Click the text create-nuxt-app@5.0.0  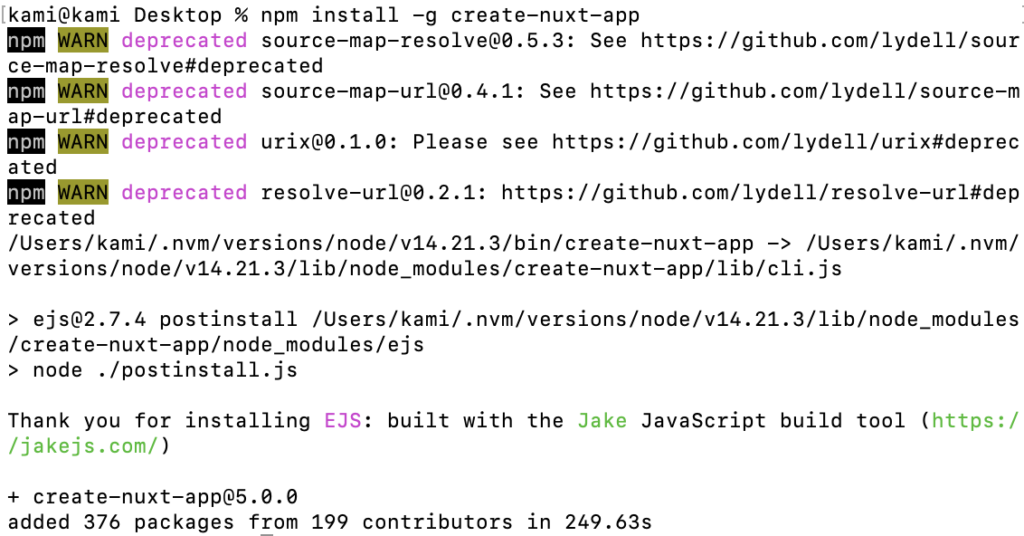166,497
